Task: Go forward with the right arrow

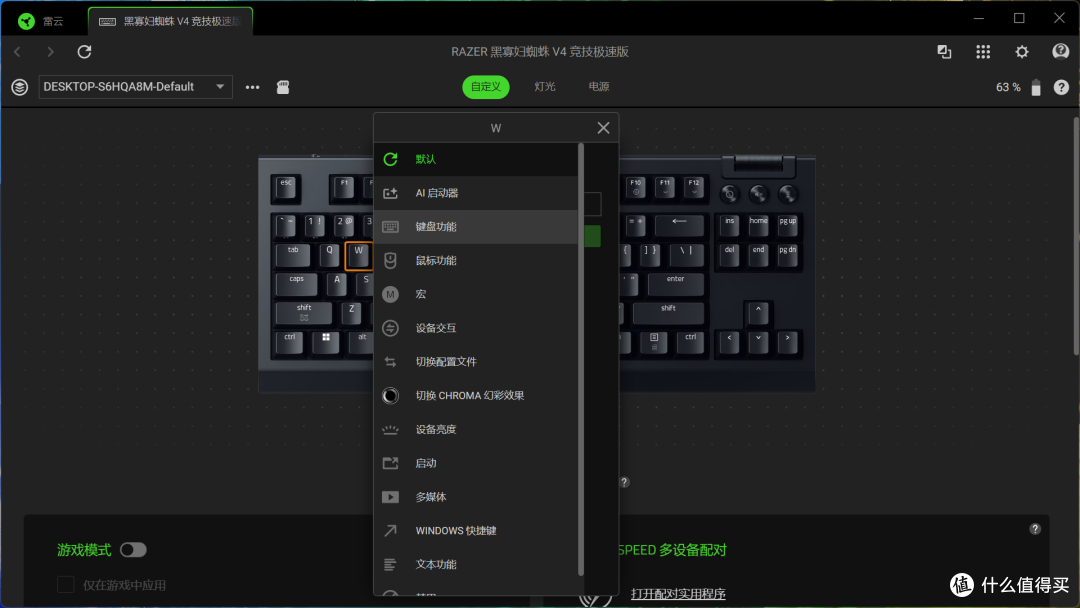Action: click(50, 52)
